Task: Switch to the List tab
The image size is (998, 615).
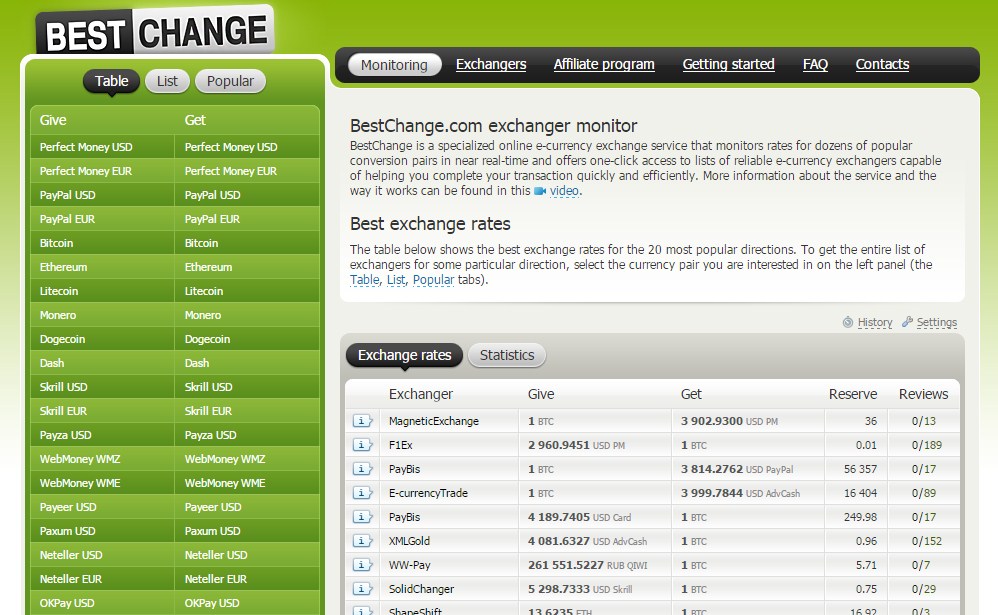Action: pyautogui.click(x=167, y=81)
